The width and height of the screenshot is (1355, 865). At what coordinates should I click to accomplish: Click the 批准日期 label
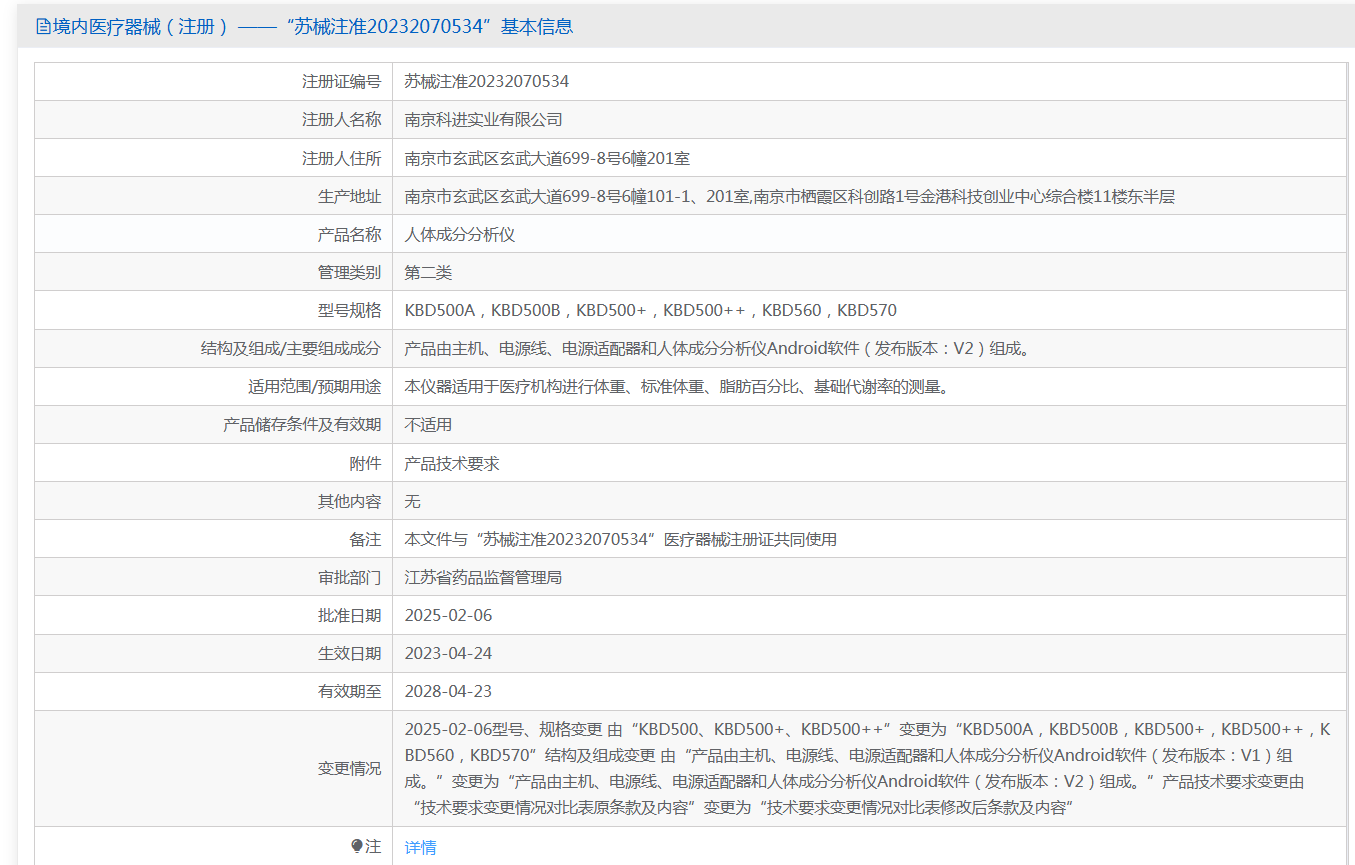pos(350,615)
